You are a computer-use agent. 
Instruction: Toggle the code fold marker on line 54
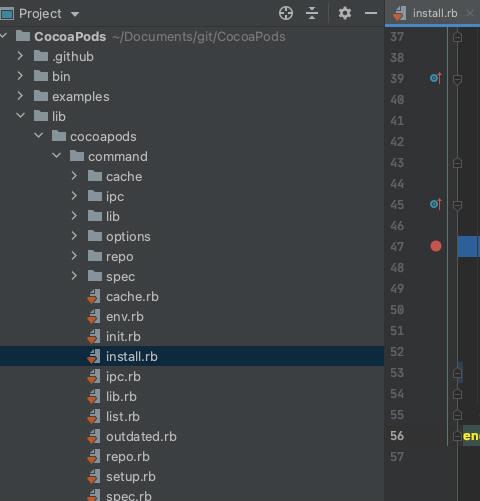(457, 394)
